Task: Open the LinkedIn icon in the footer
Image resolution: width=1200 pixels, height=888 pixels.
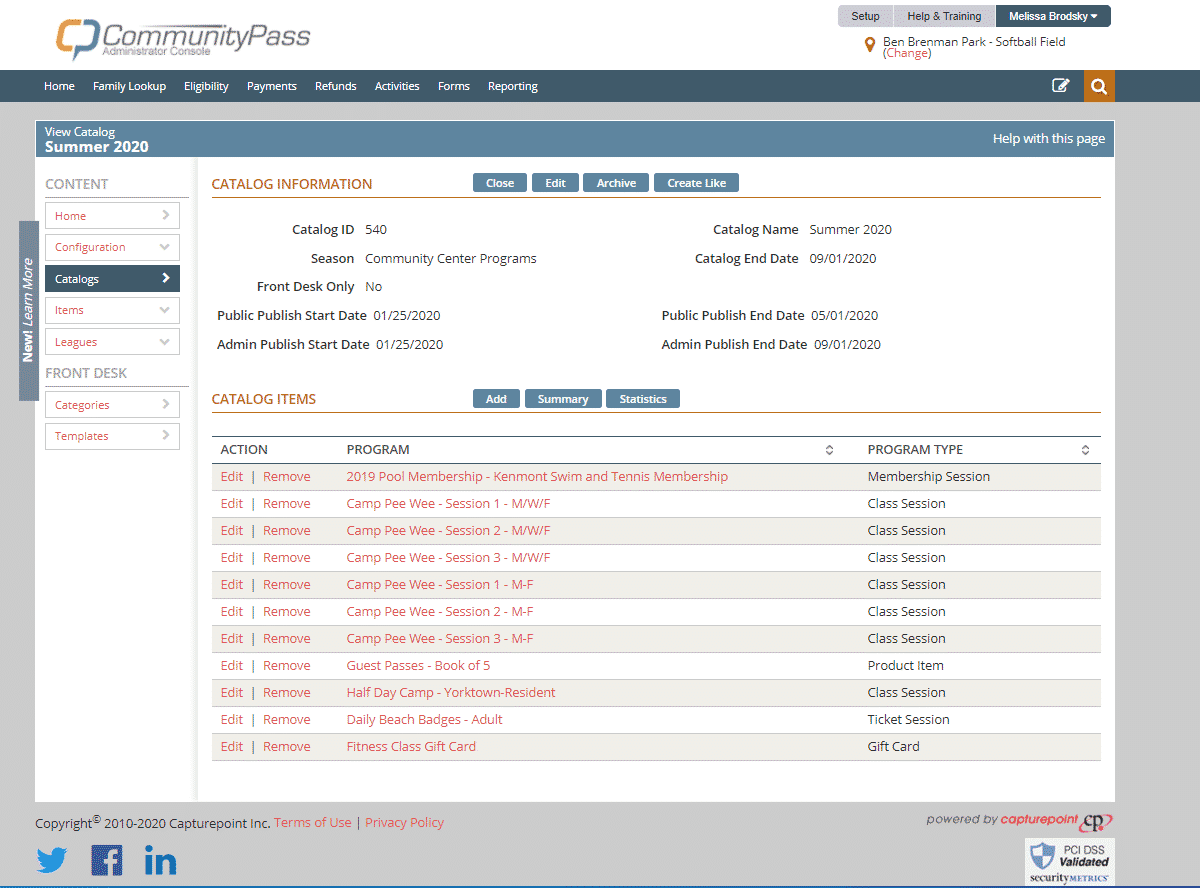Action: click(x=160, y=859)
